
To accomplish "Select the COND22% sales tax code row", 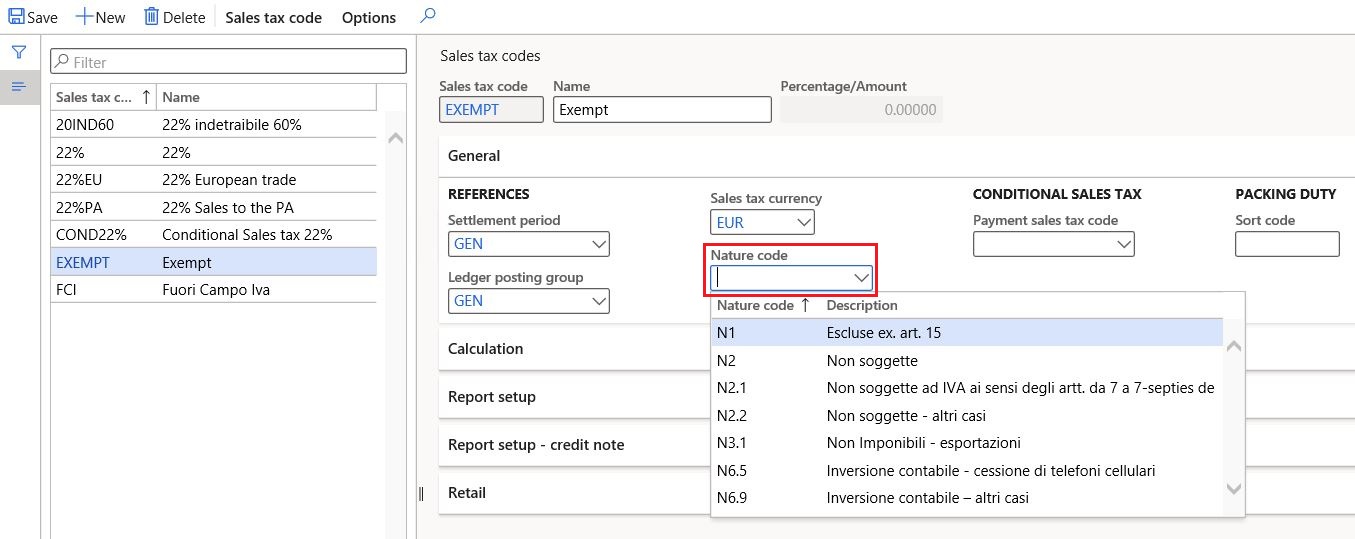I will tap(213, 235).
